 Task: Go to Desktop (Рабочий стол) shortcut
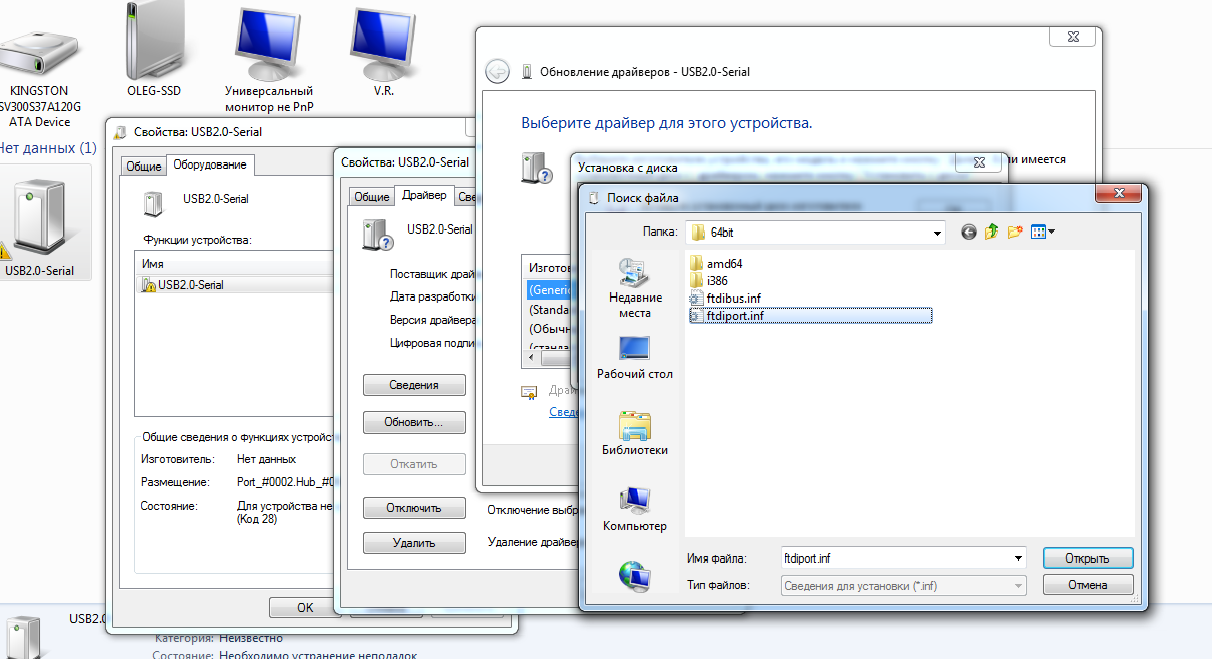tap(635, 358)
